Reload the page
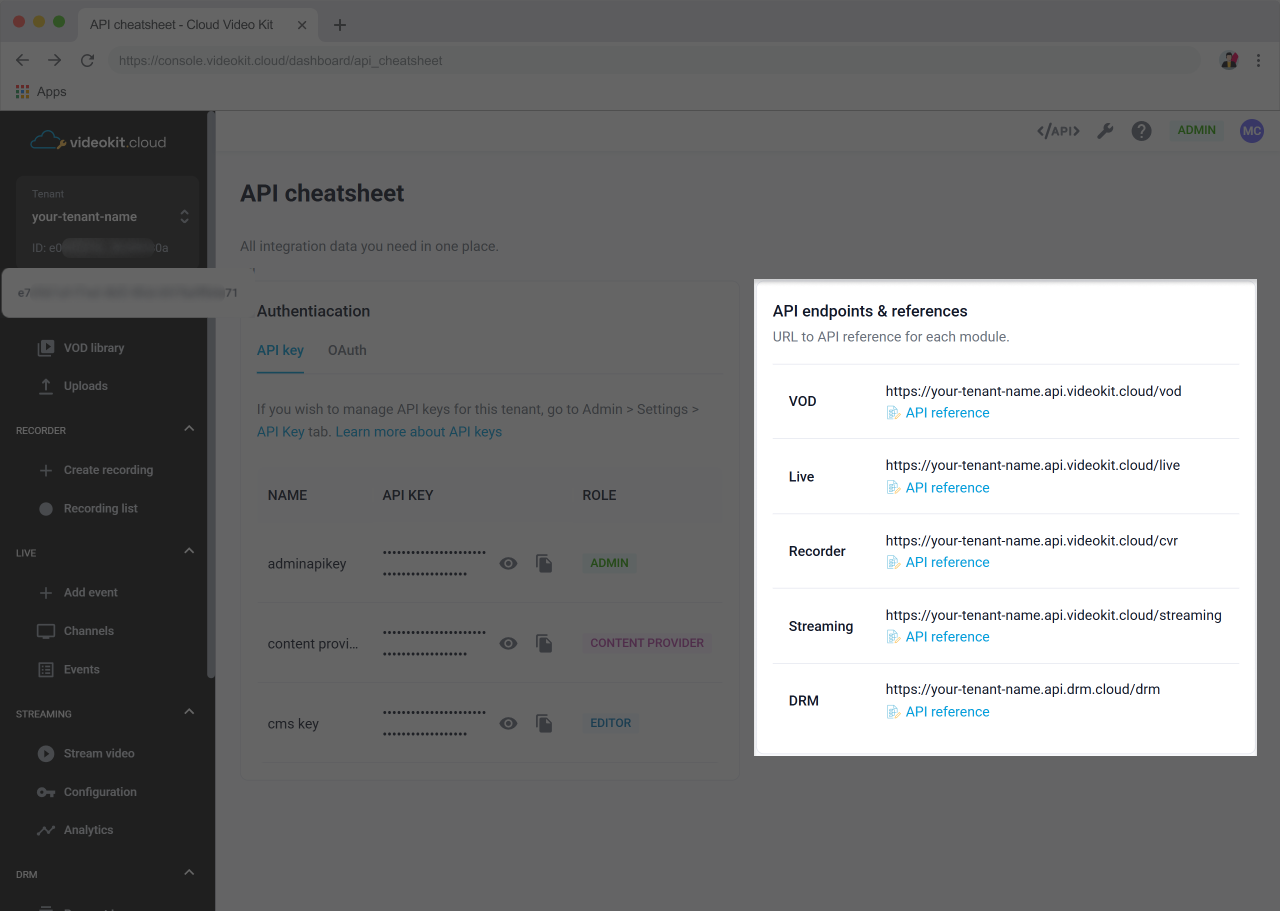This screenshot has height=911, width=1280. pyautogui.click(x=87, y=60)
